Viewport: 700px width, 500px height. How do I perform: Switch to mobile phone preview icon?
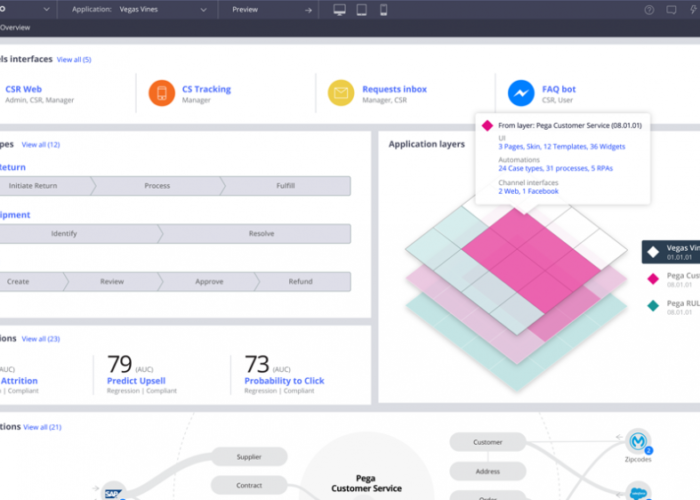[x=383, y=10]
